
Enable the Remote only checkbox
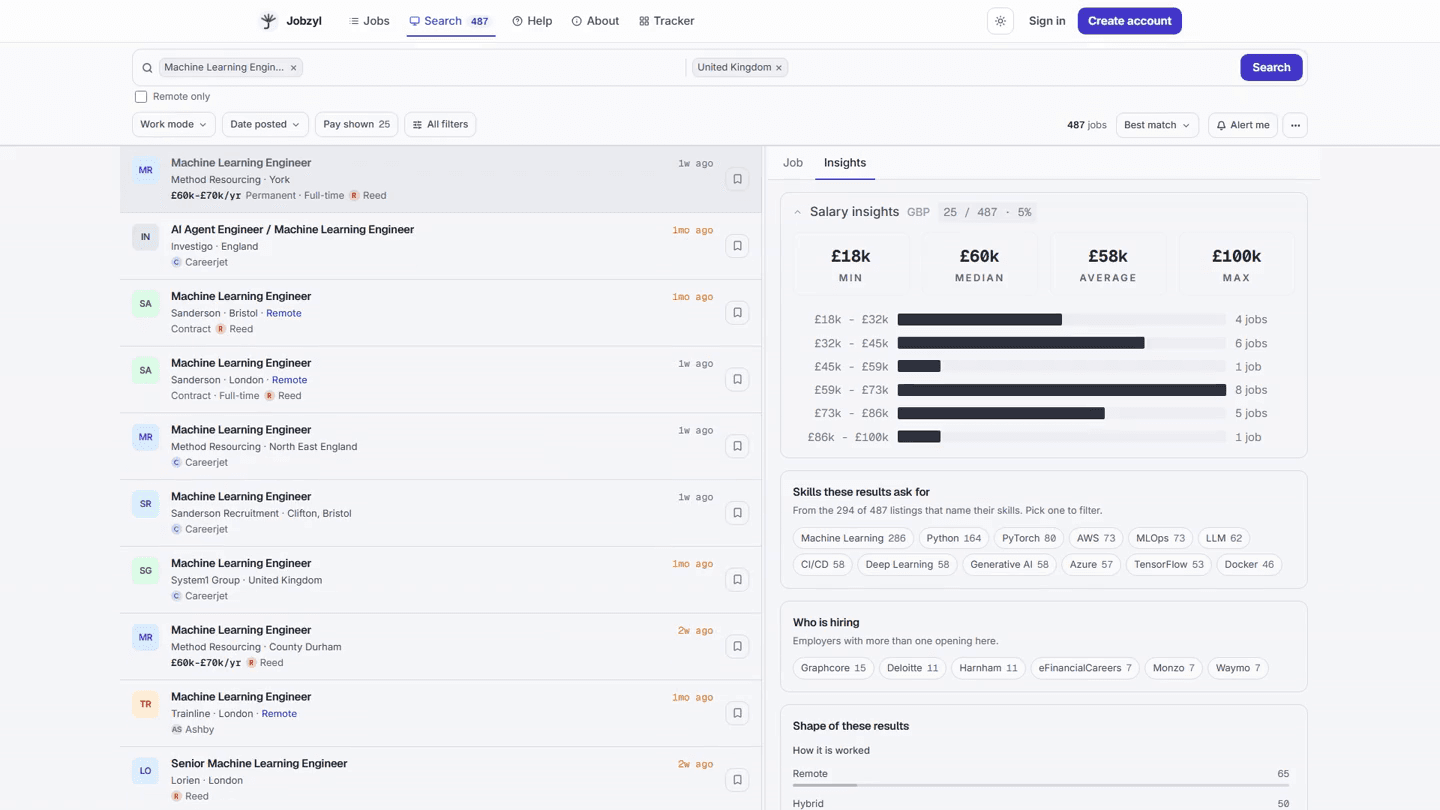click(141, 97)
